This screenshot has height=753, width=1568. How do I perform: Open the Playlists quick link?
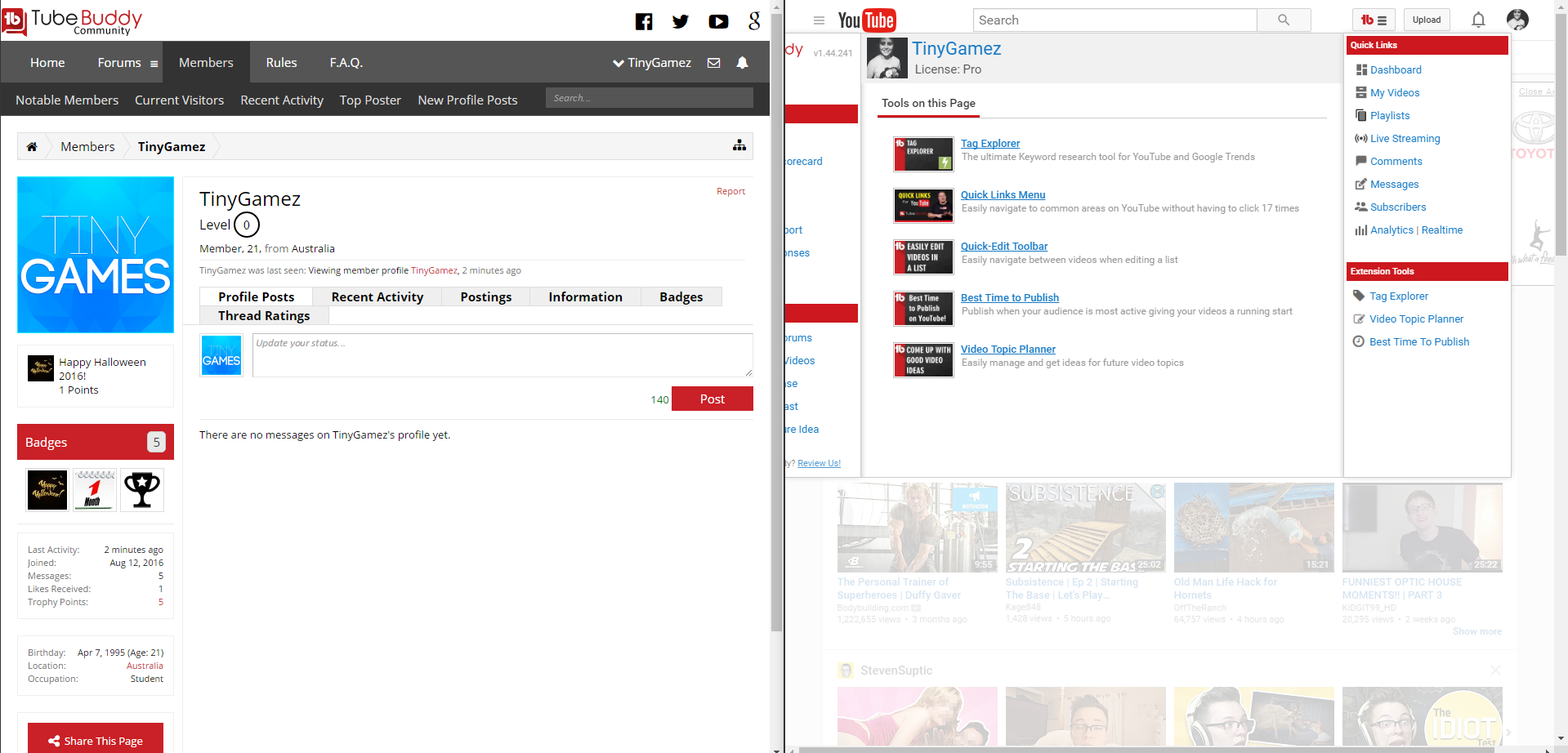(x=1390, y=116)
